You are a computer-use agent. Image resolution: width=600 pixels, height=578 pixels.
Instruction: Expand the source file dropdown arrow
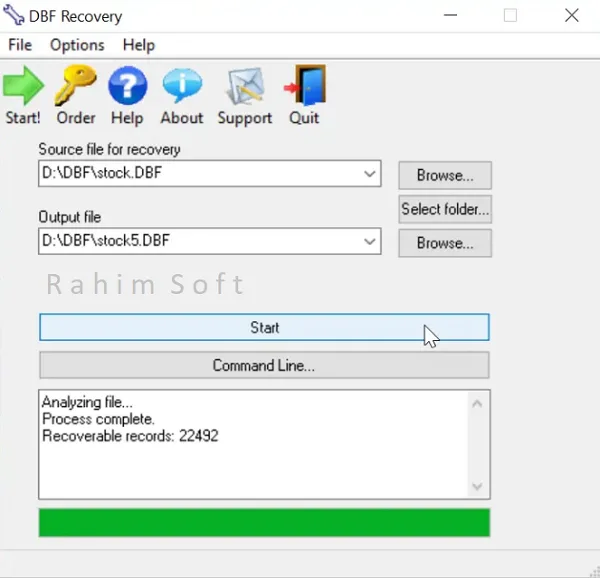click(369, 174)
